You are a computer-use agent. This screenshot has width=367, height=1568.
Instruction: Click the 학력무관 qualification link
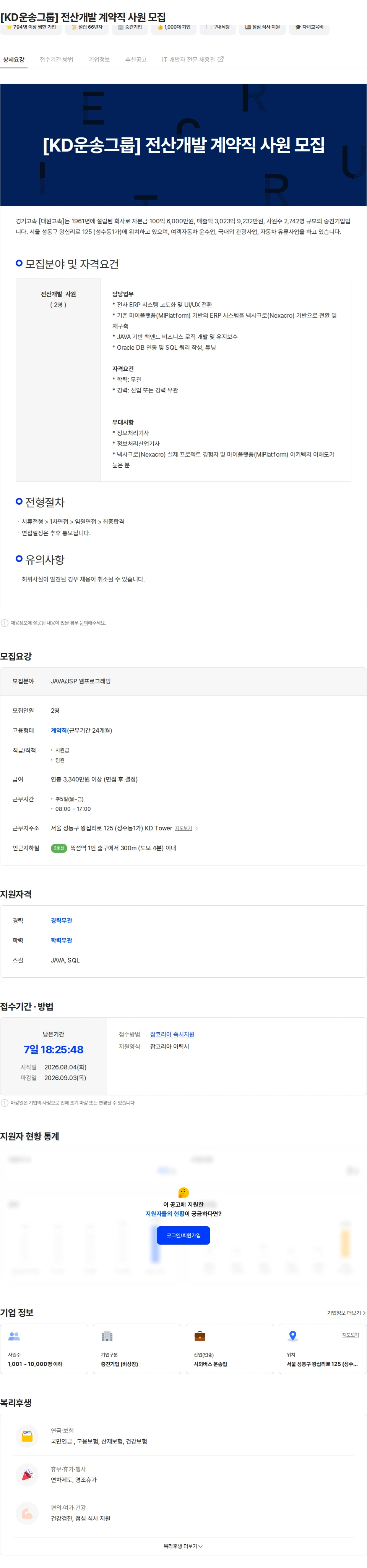click(x=61, y=940)
